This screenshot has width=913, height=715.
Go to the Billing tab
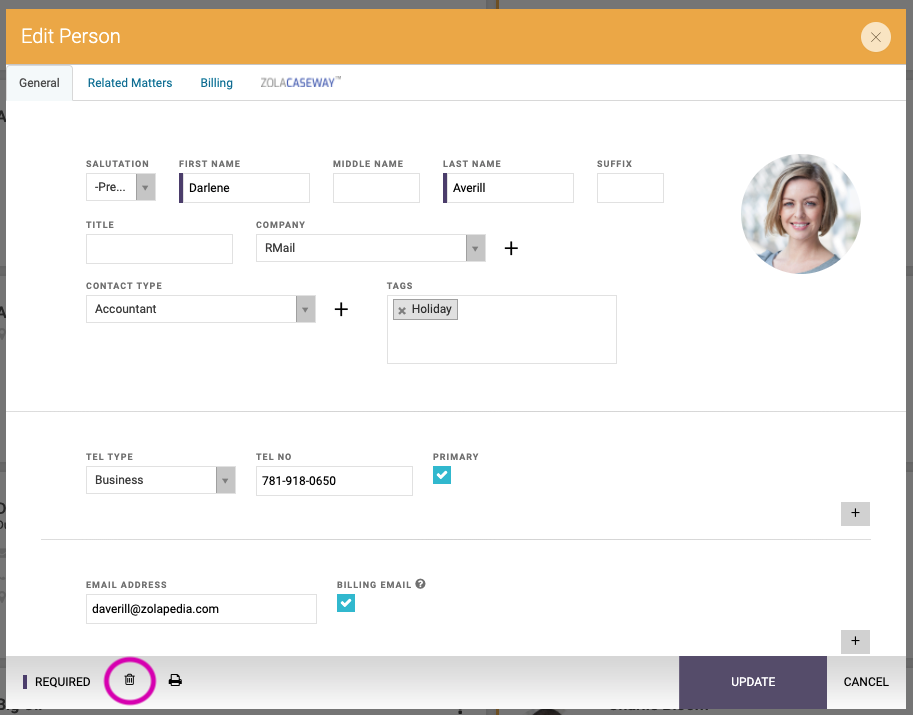tap(217, 83)
